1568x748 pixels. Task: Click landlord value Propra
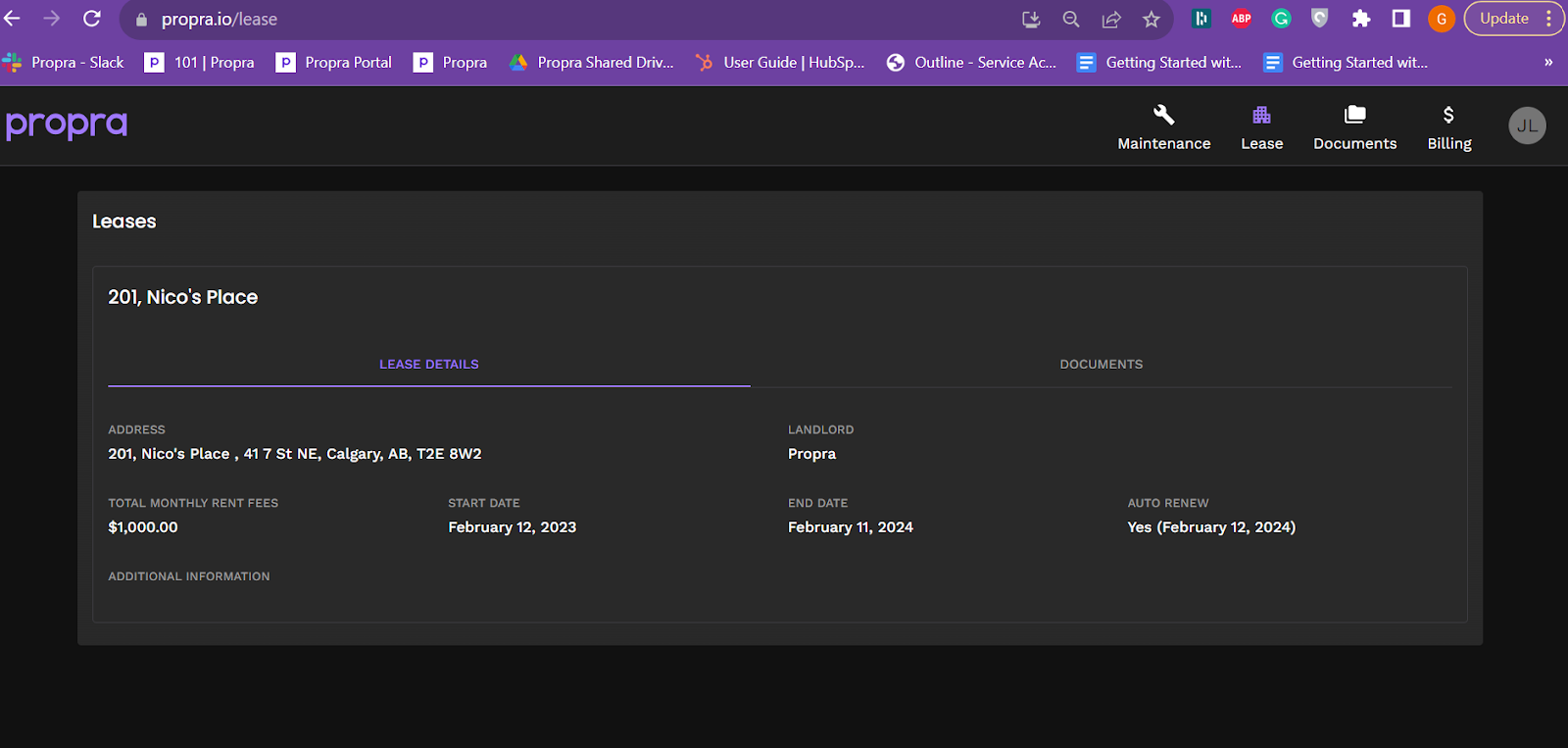pos(812,454)
